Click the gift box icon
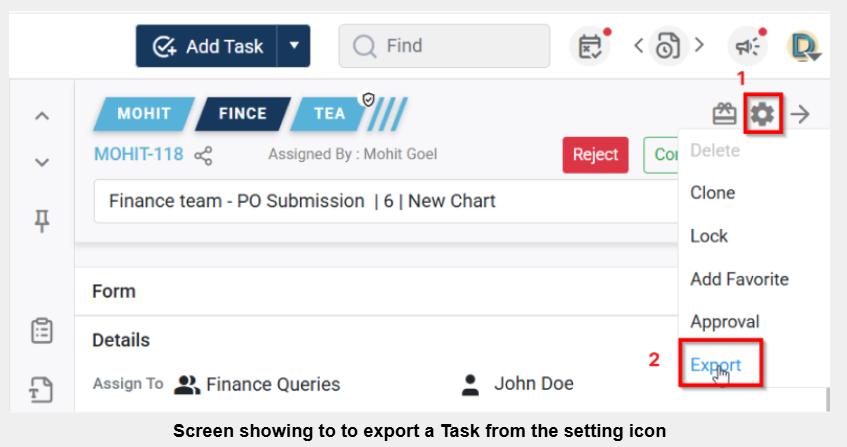 (x=724, y=115)
